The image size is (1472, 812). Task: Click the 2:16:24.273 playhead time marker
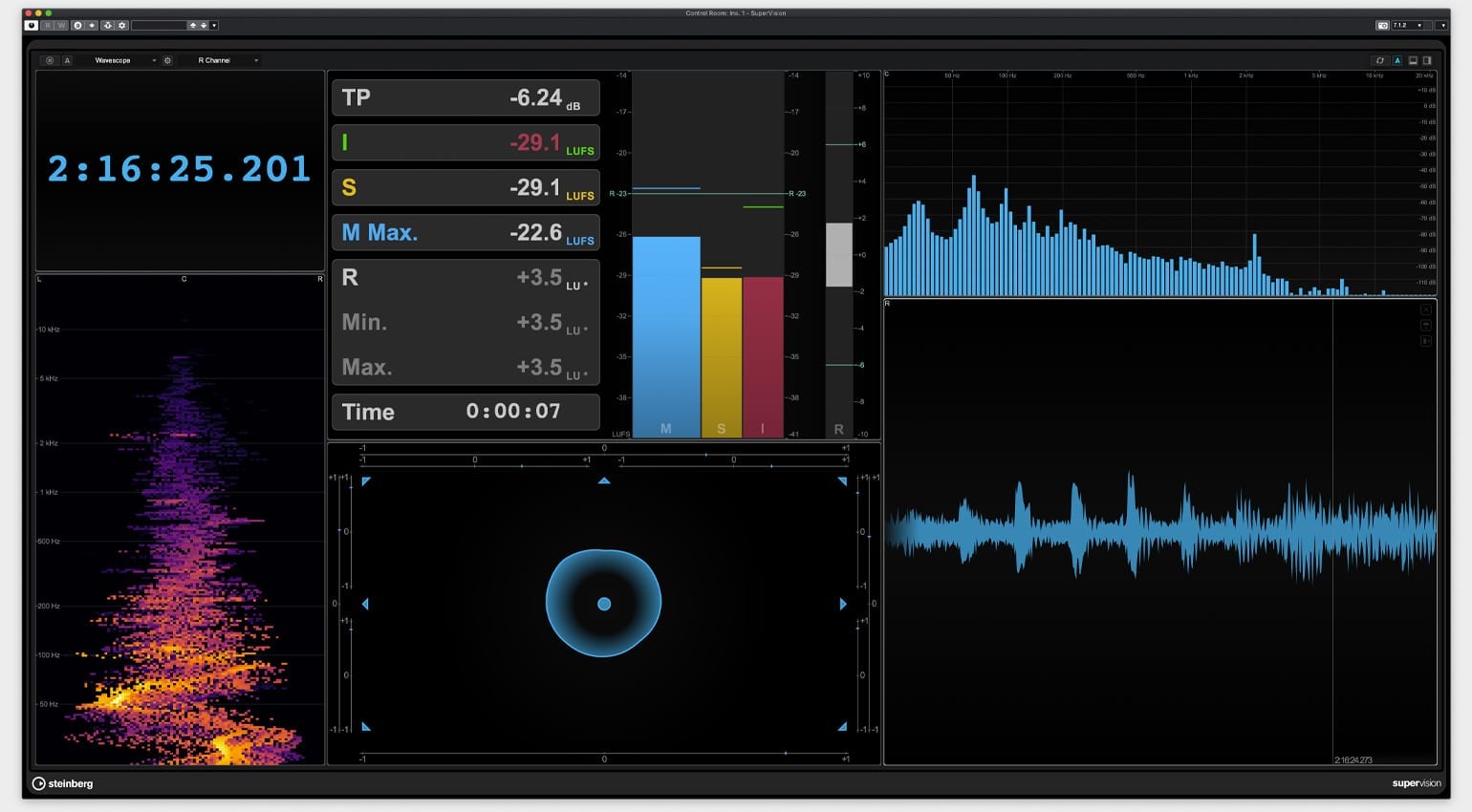(1353, 759)
